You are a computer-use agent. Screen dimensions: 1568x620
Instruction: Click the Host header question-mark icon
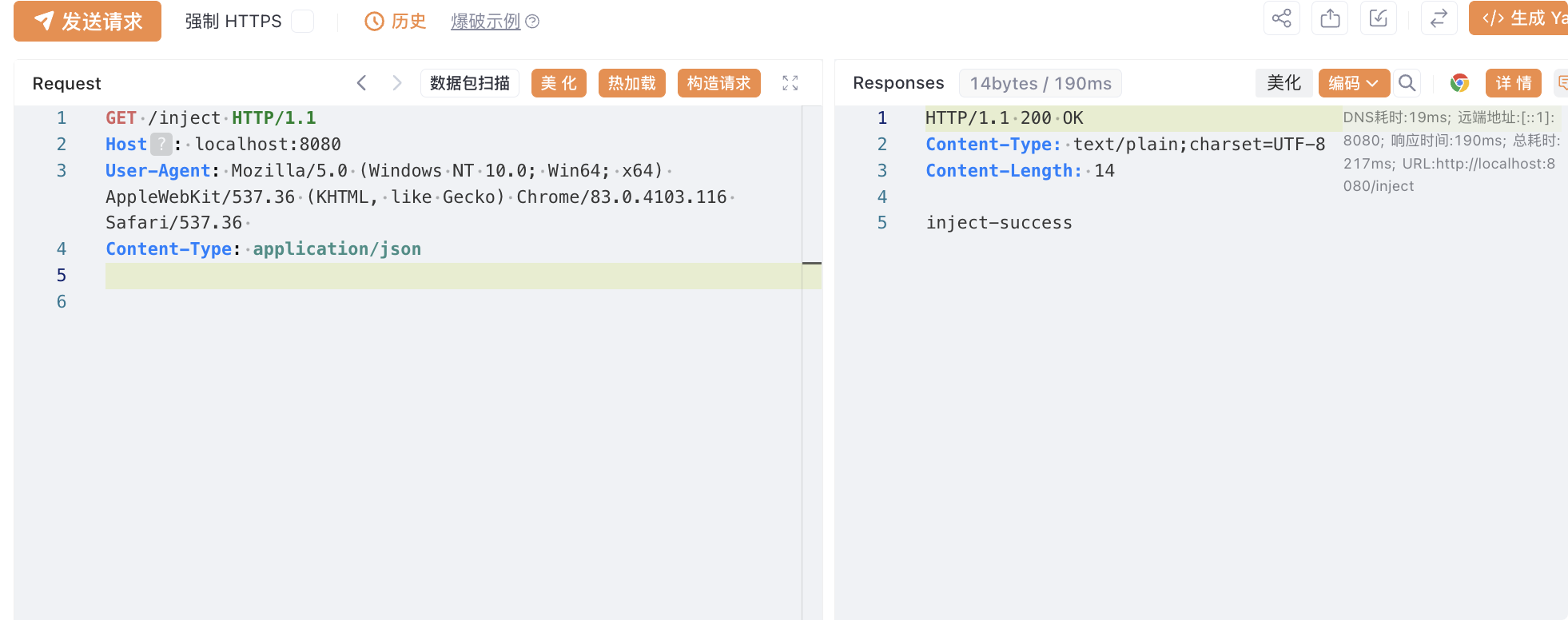coord(161,145)
